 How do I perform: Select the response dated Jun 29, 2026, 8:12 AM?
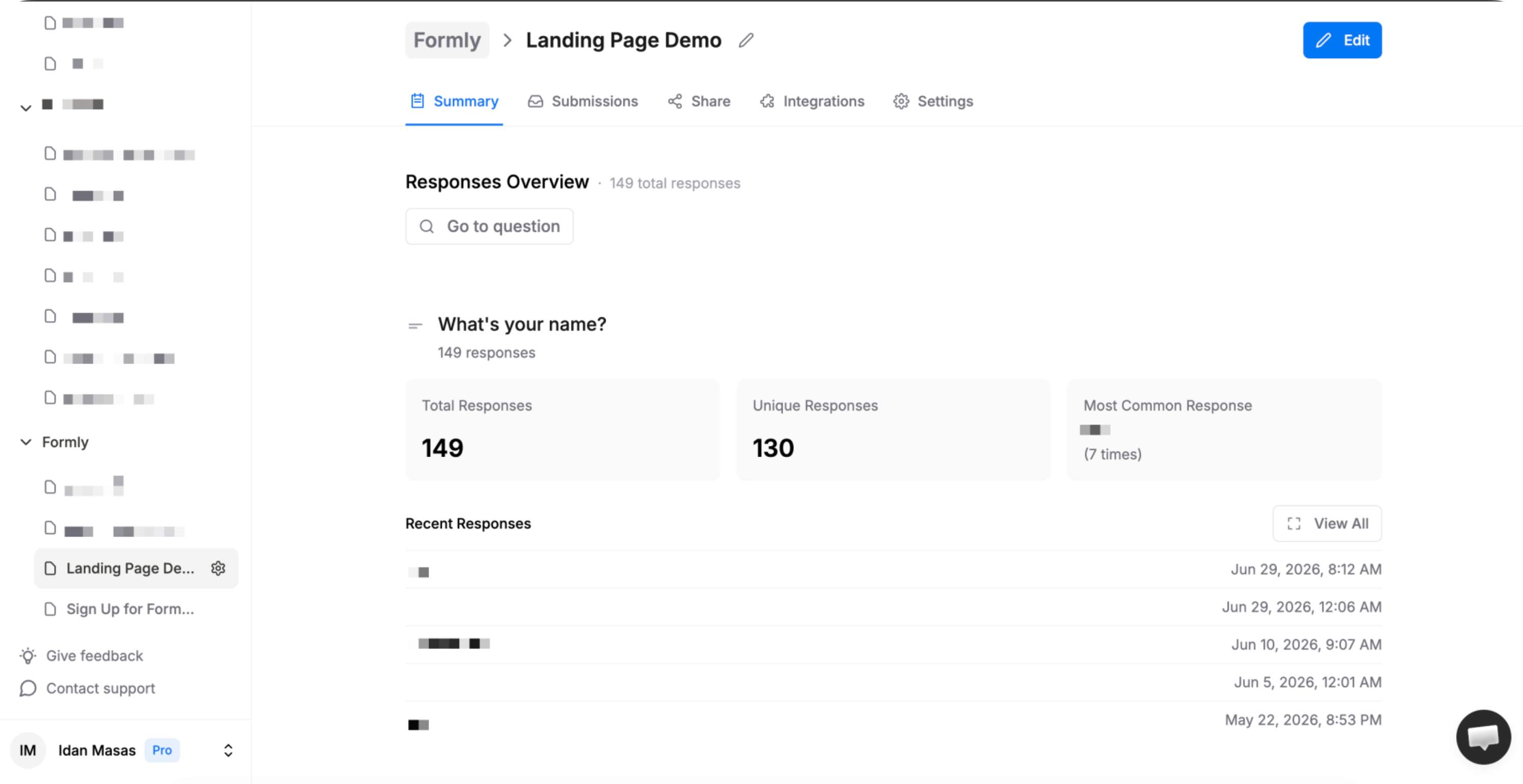893,569
